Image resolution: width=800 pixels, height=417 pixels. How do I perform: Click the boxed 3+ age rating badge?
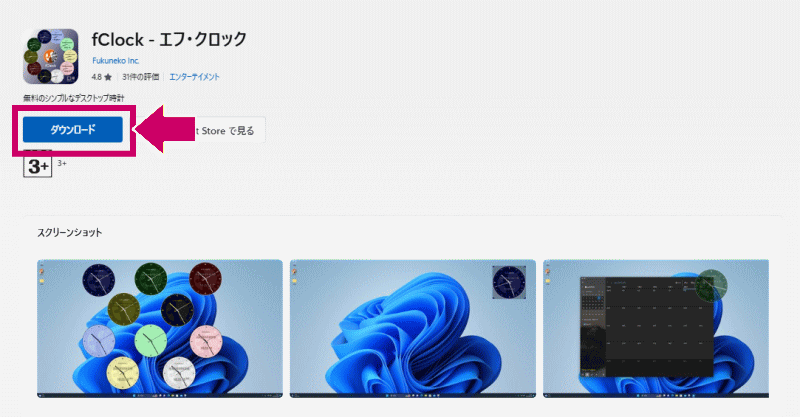click(38, 166)
